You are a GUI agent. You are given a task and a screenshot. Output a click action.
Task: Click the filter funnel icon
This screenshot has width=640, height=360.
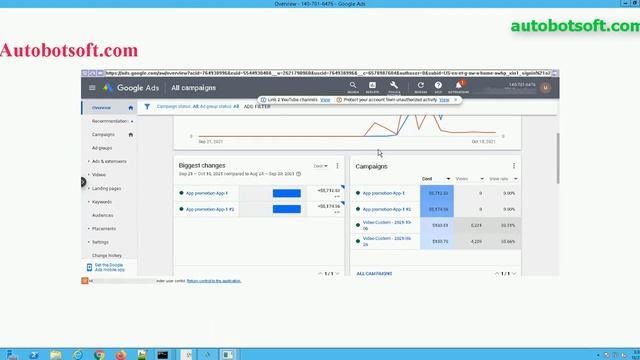tap(147, 107)
